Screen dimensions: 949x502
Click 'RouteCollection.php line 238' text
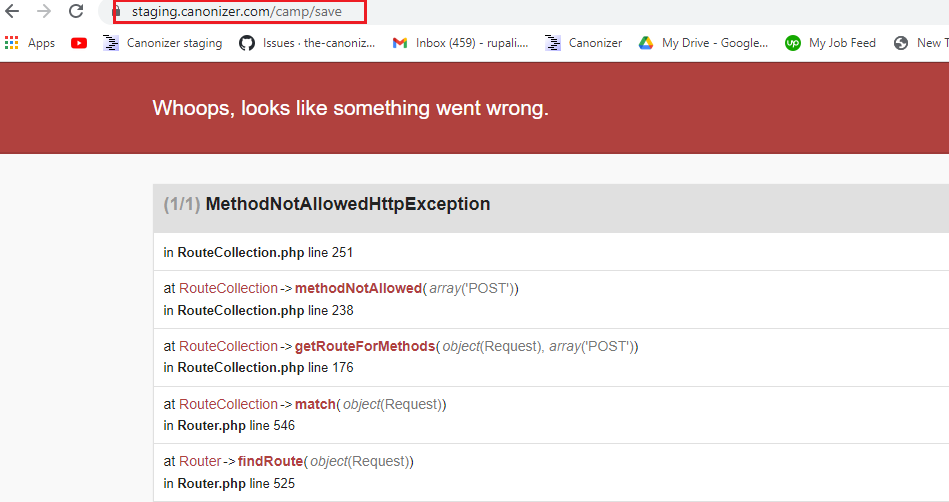(x=265, y=311)
